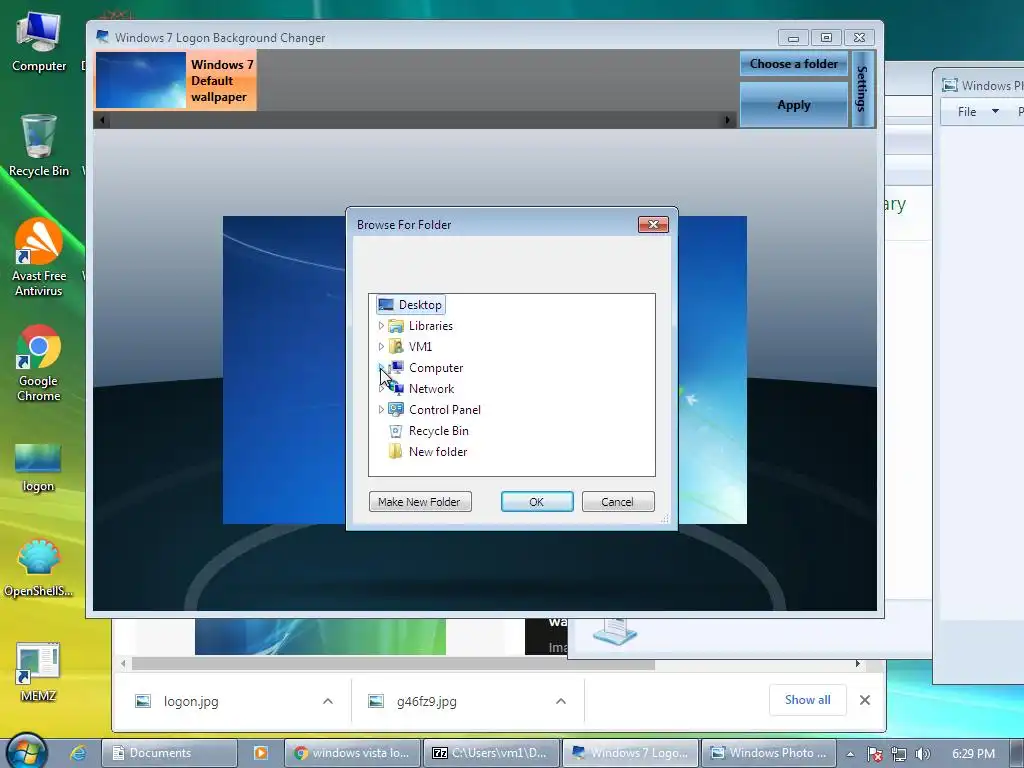Screen dimensions: 1024x768
Task: Click the Apply button
Action: [793, 104]
